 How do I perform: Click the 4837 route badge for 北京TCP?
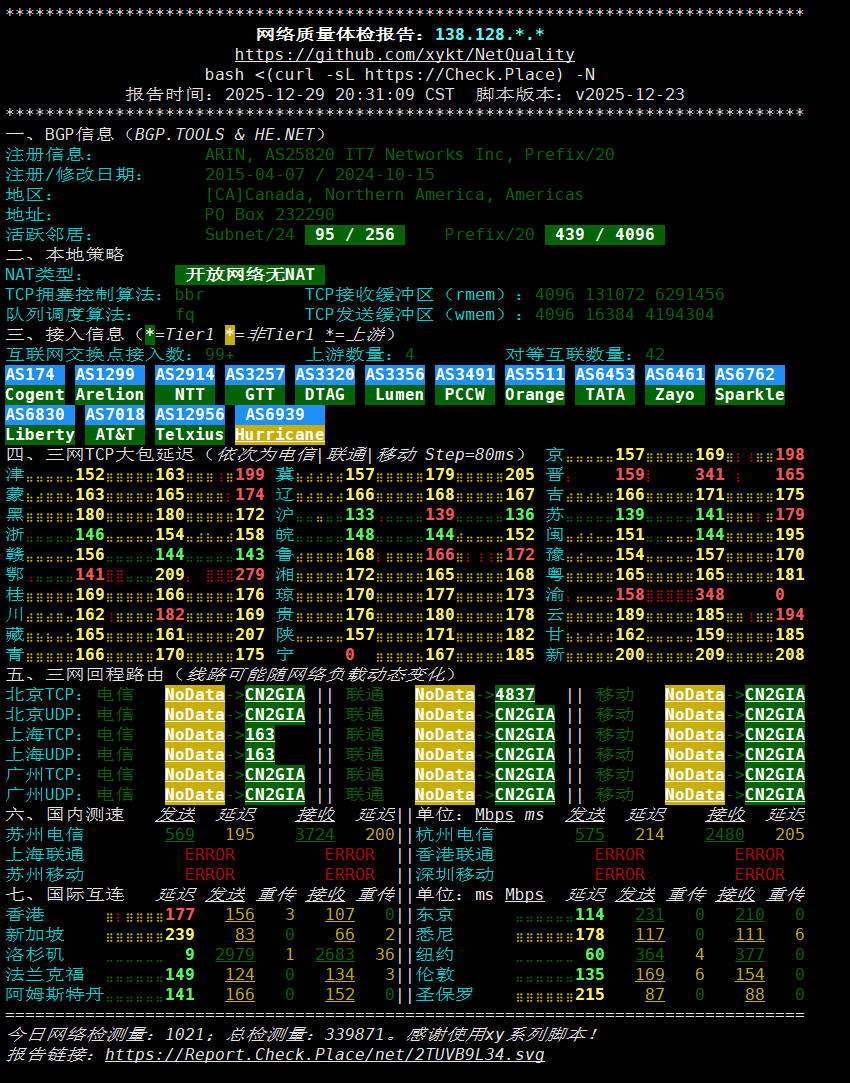(515, 695)
